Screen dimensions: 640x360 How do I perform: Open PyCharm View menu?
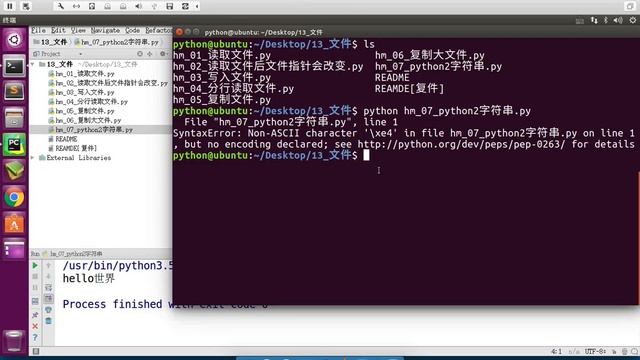[78, 31]
